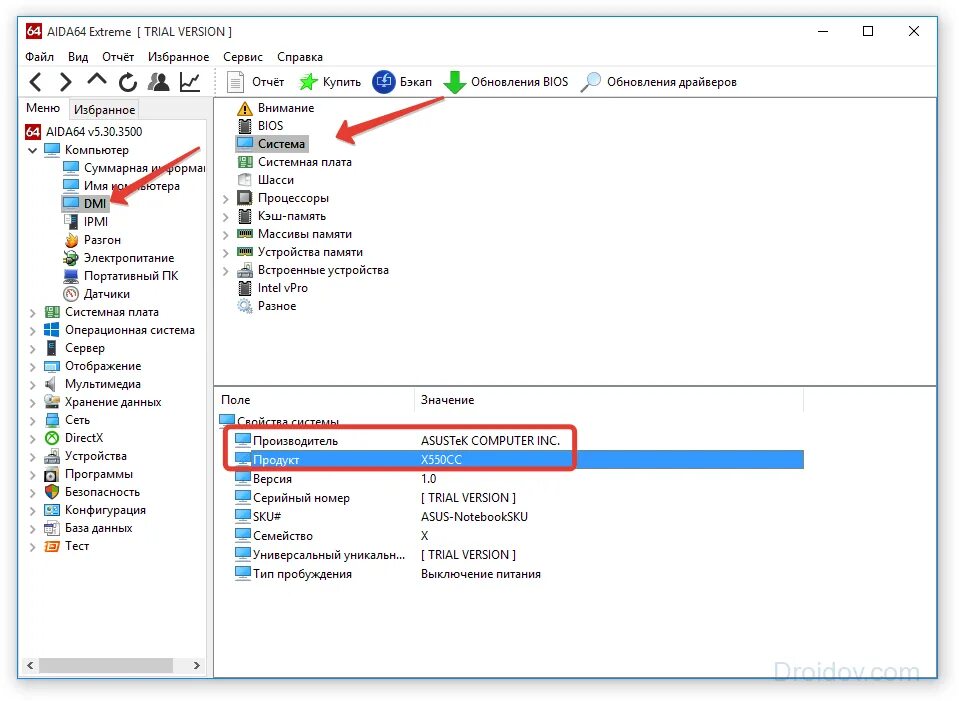Image resolution: width=959 pixels, height=701 pixels.
Task: Select the Производитель row
Action: pyautogui.click(x=519, y=440)
